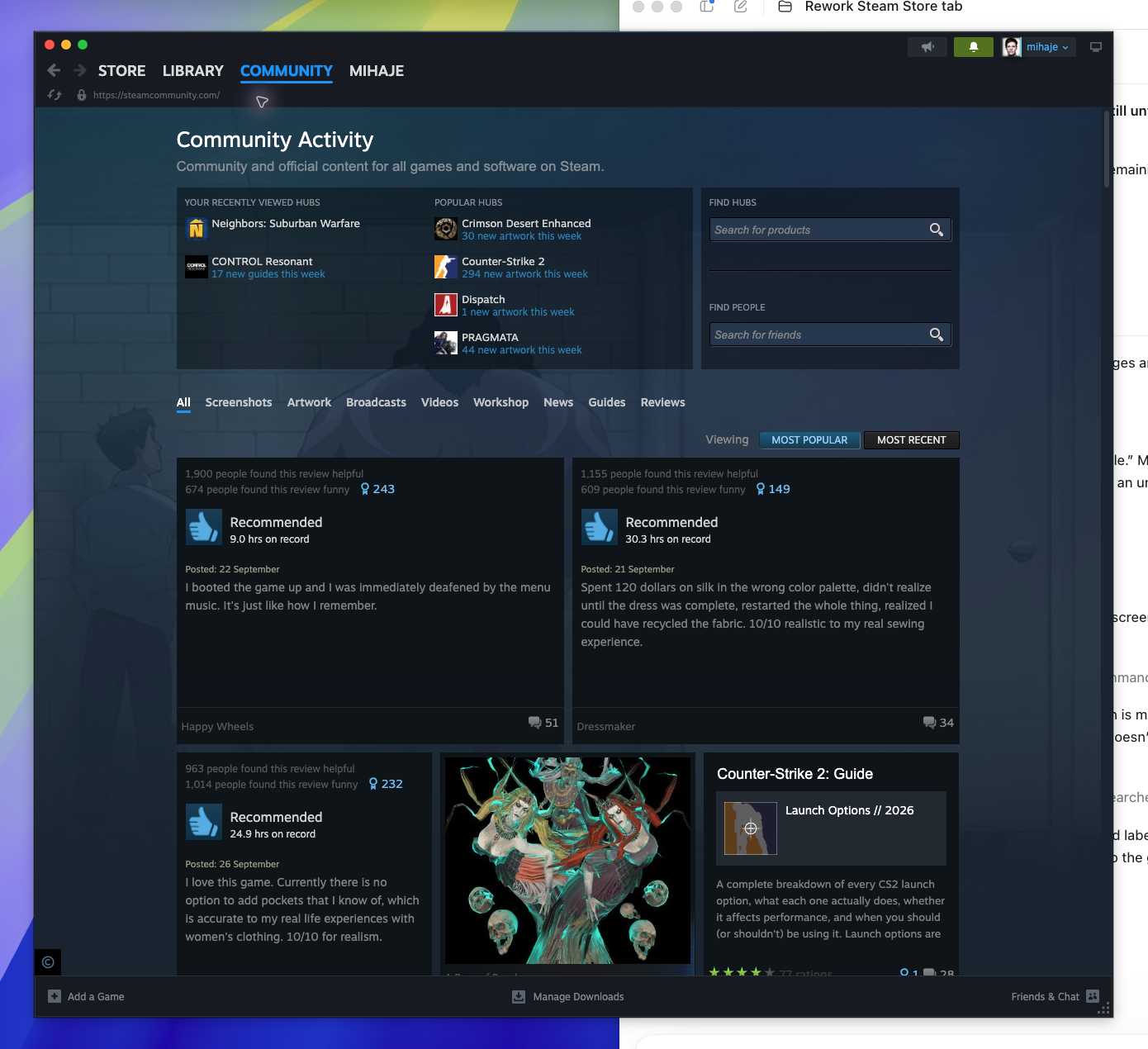
Task: Select the Screenshots tab
Action: [x=239, y=402]
